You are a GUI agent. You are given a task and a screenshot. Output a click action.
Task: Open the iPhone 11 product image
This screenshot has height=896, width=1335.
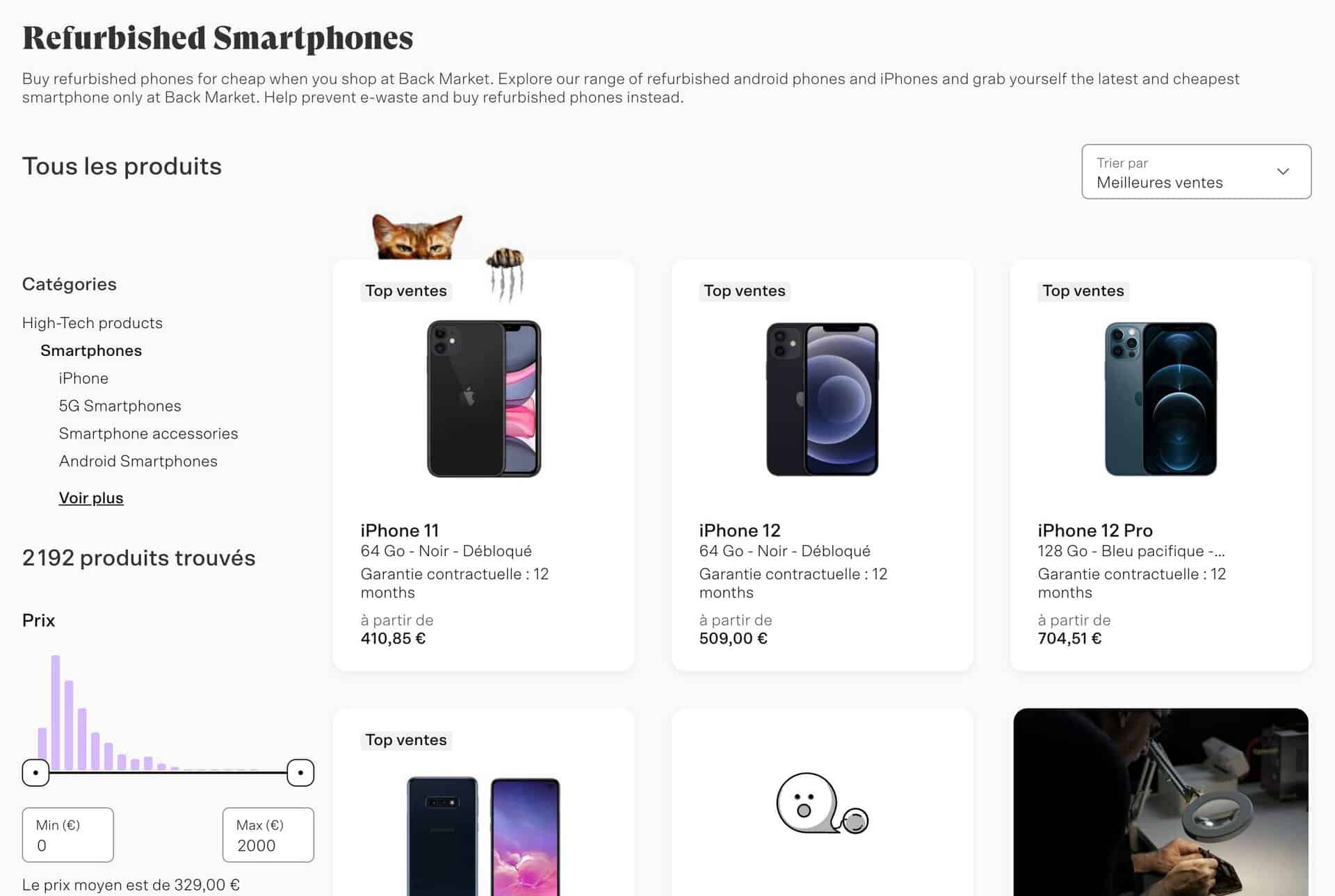(483, 398)
